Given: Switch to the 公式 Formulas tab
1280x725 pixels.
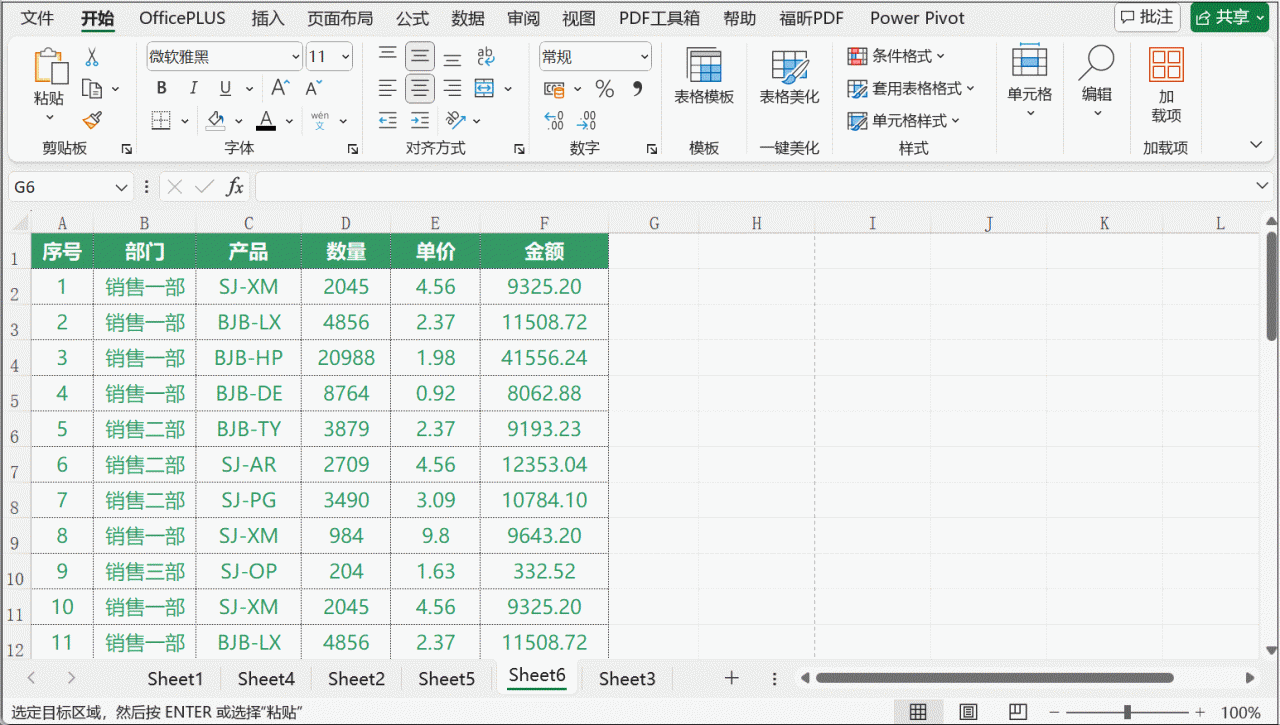Looking at the screenshot, I should [412, 18].
